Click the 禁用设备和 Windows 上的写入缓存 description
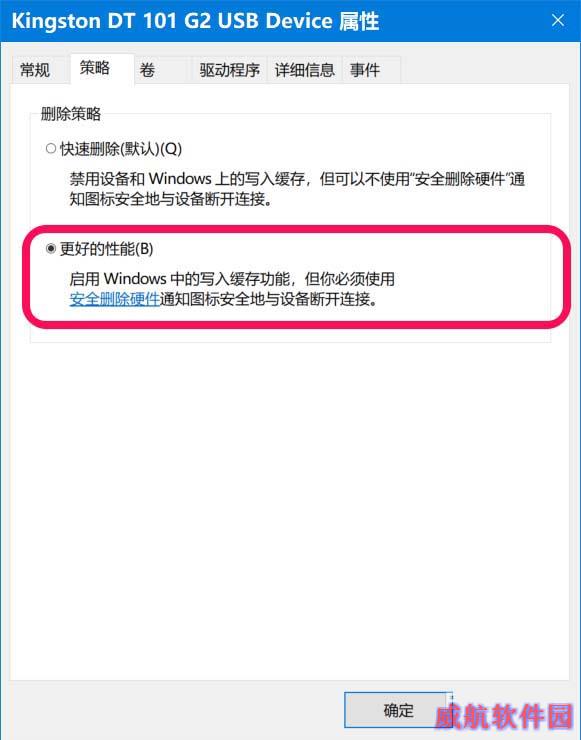The width and height of the screenshot is (581, 740). point(297,189)
